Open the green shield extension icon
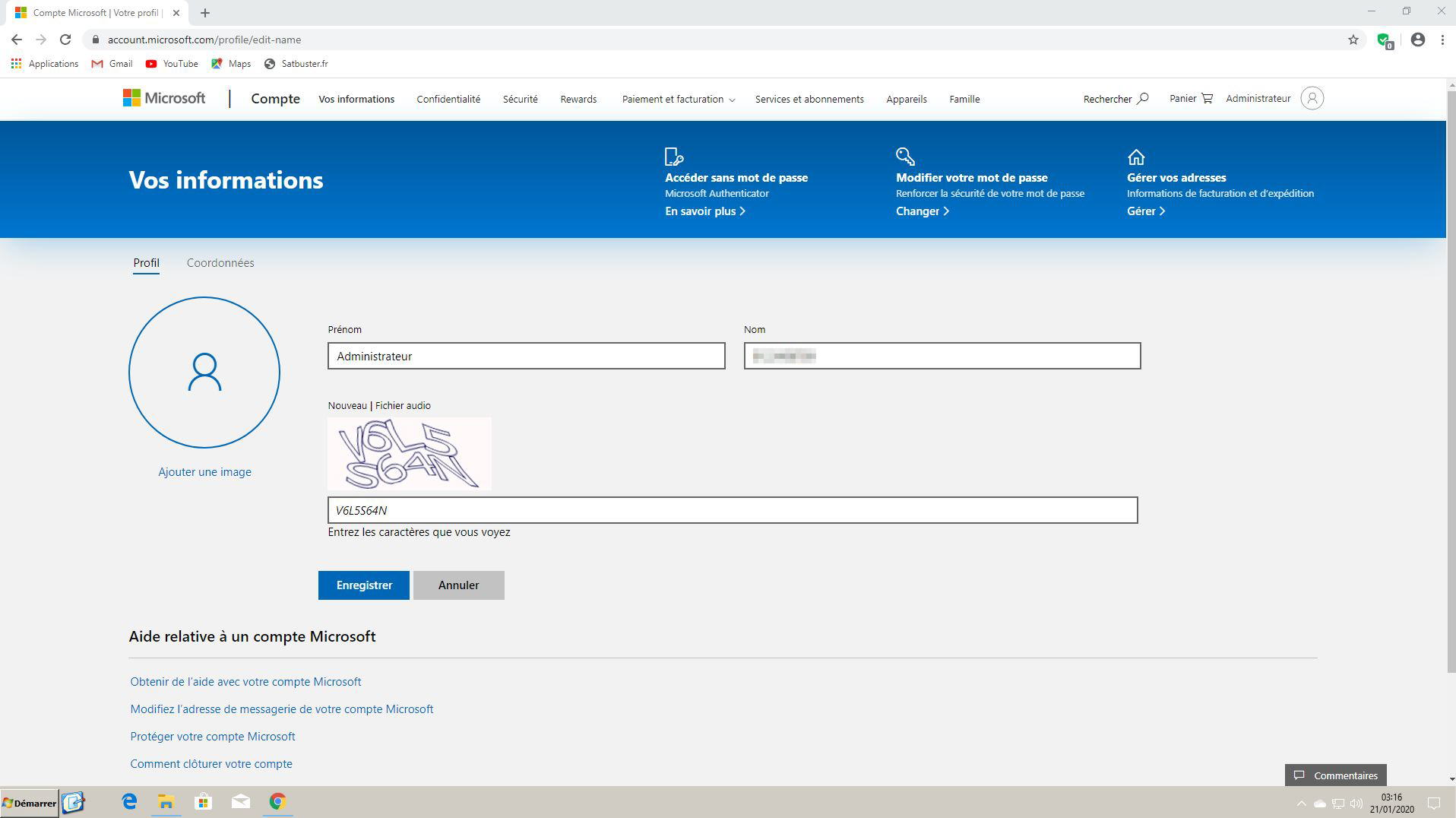 (x=1385, y=40)
